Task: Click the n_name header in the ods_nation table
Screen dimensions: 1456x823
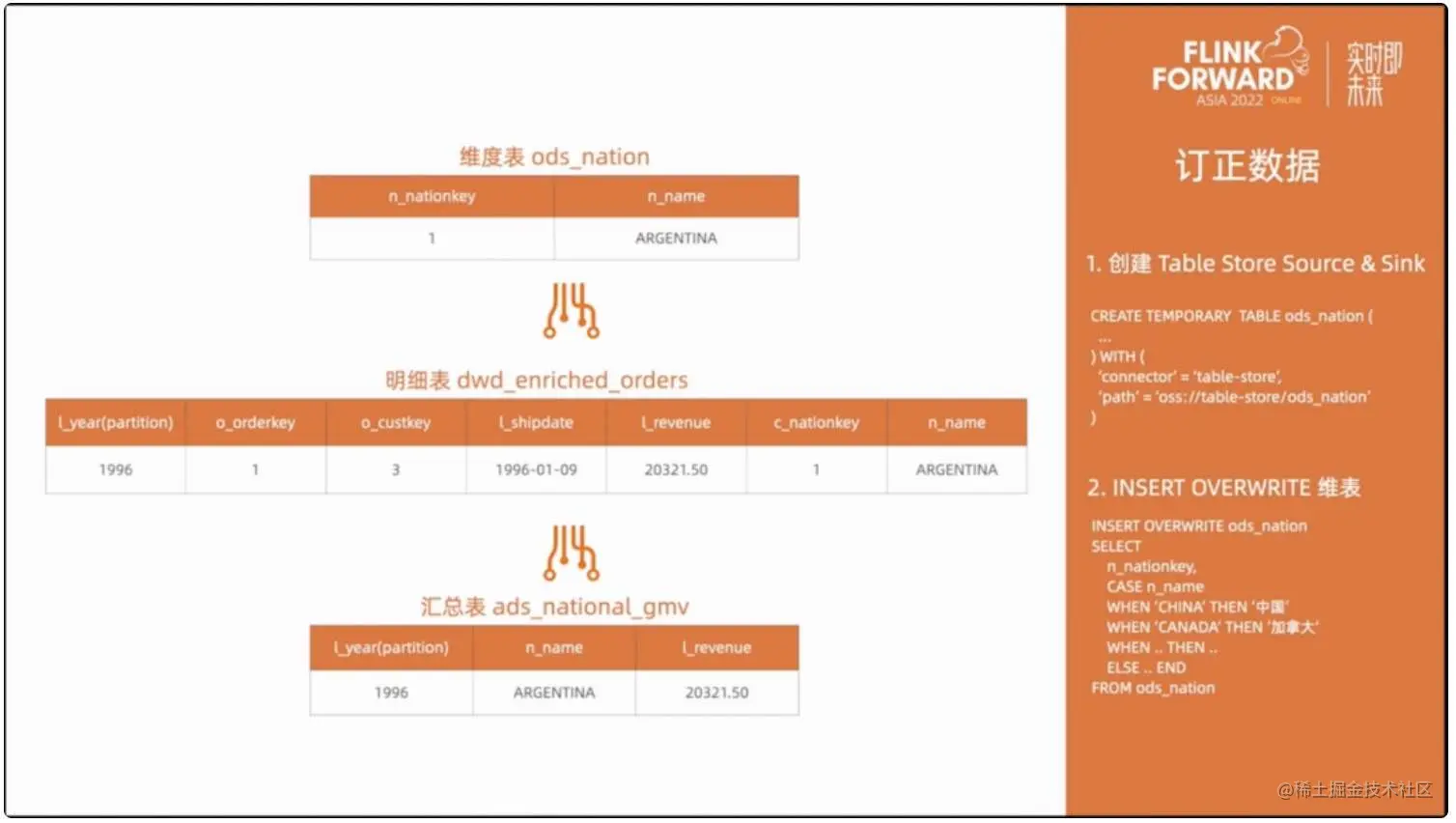Action: [x=676, y=196]
